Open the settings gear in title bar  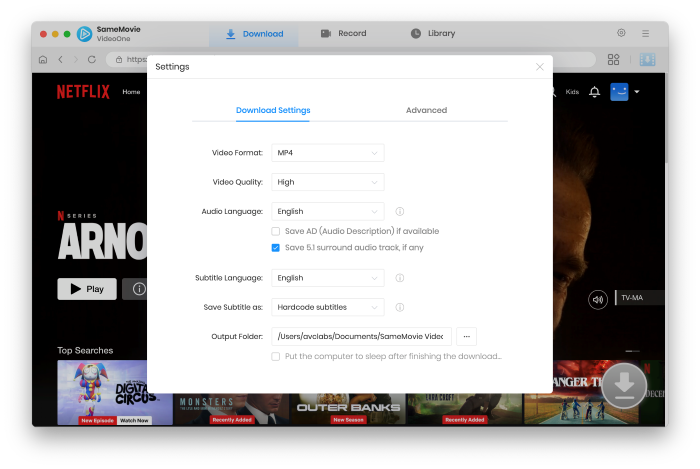(x=621, y=33)
